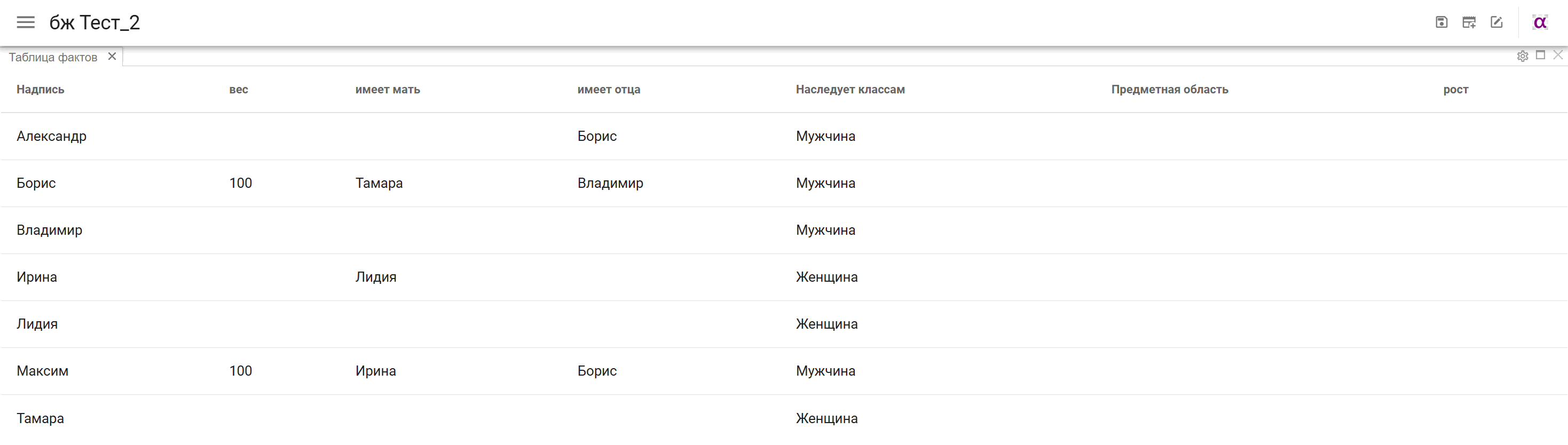
Task: Maximize the fact table panel
Action: click(x=1541, y=55)
